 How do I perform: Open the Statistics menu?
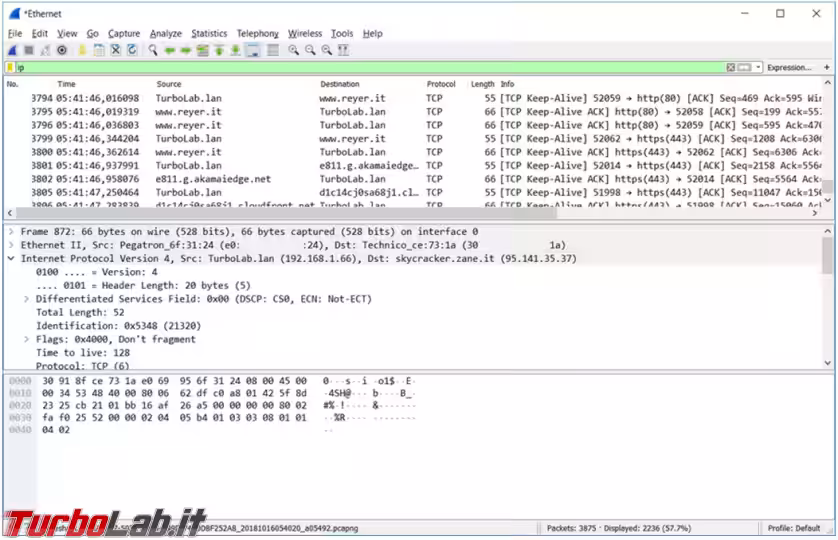point(209,33)
